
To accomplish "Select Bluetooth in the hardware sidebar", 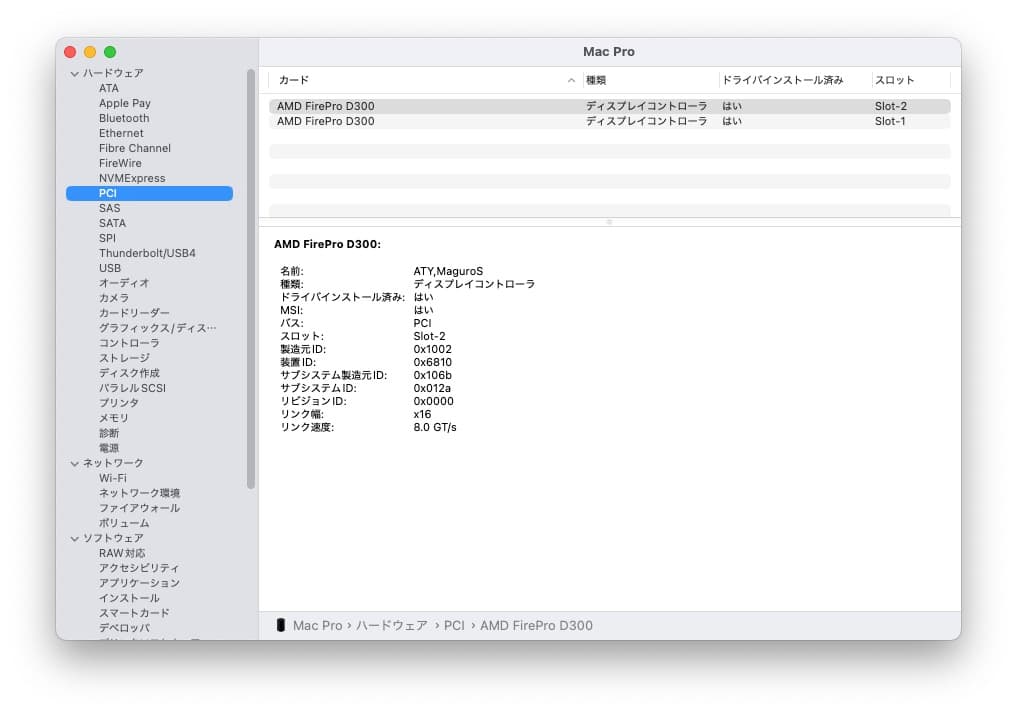I will 123,117.
